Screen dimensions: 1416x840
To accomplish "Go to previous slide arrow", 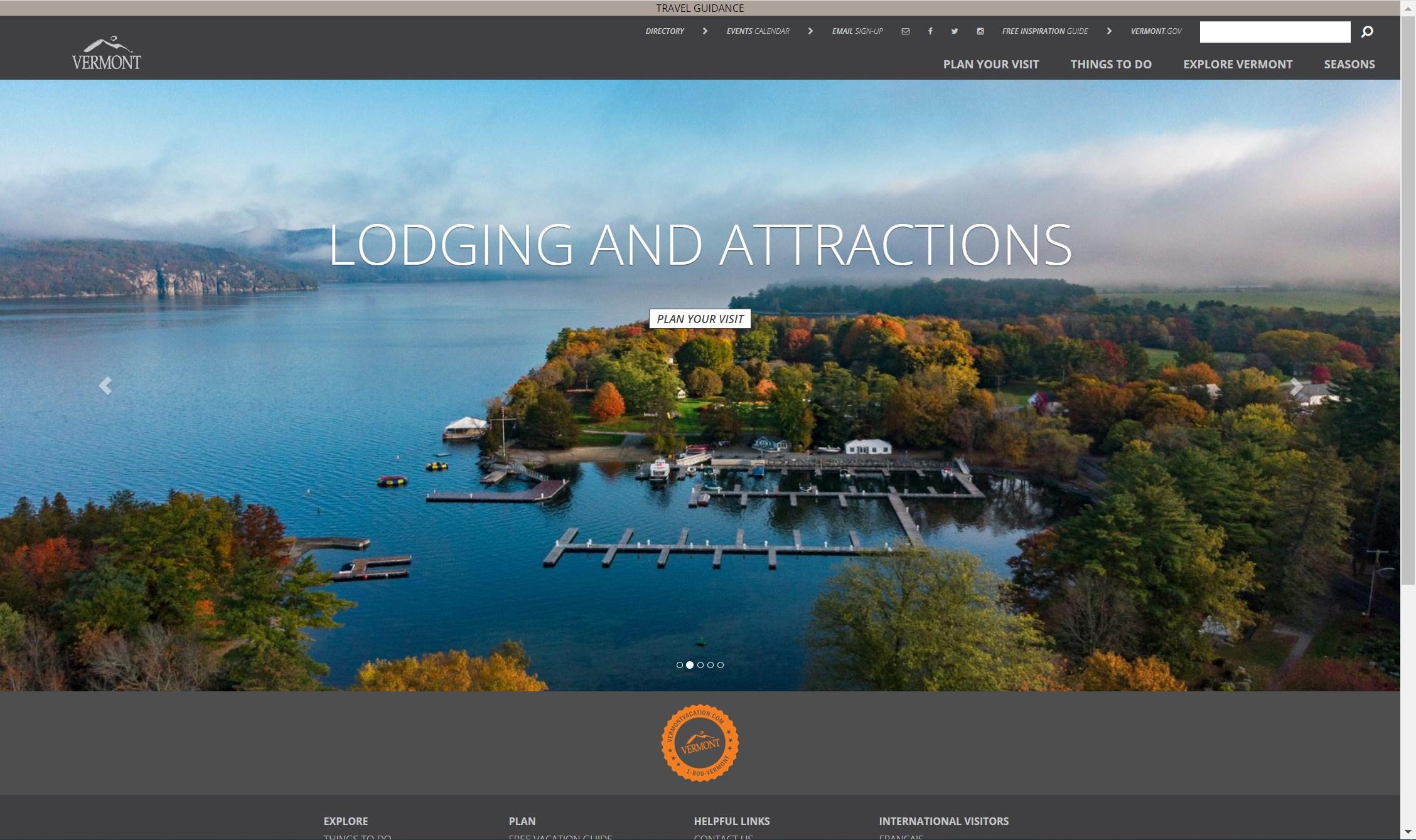I will coord(105,386).
